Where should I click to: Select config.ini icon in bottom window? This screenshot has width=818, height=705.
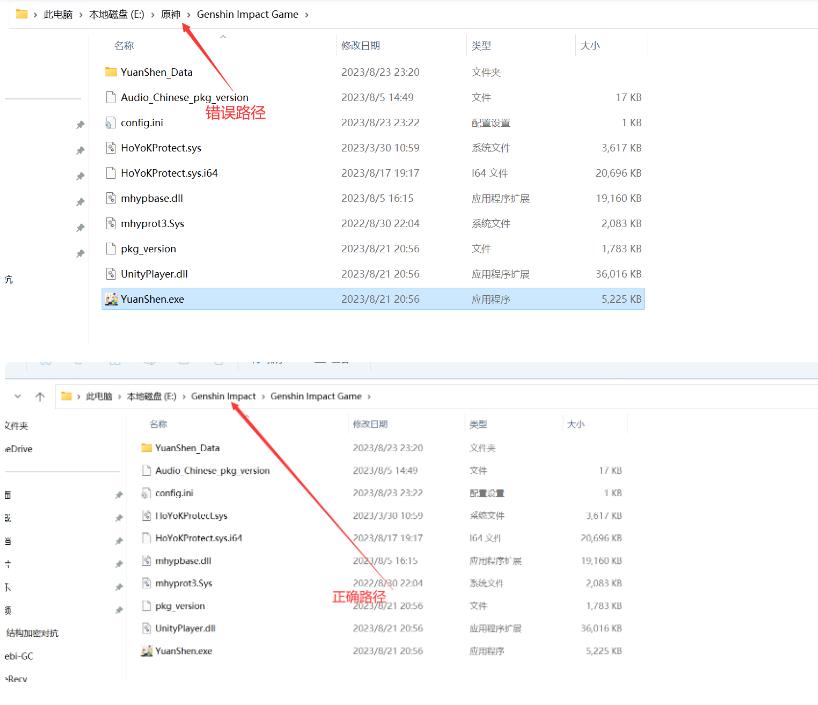pyautogui.click(x=147, y=493)
